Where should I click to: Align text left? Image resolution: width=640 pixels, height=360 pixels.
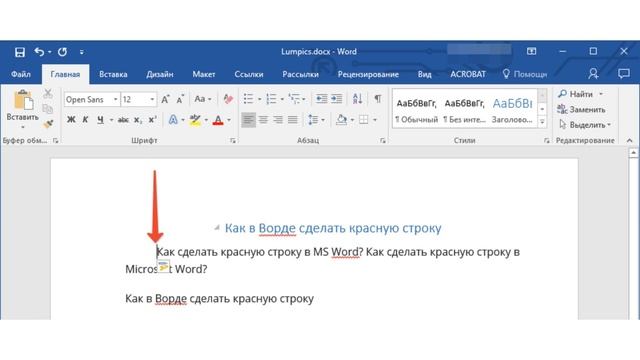tap(248, 120)
